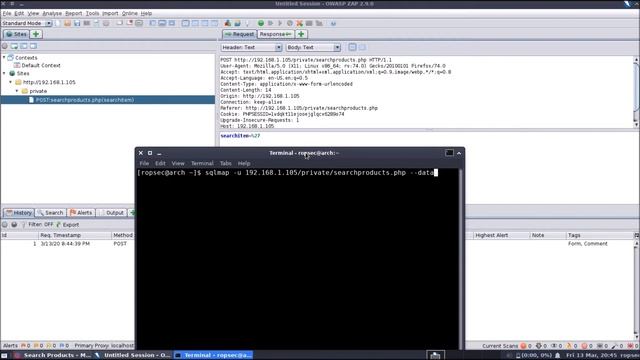Click the Filter: OFF label

click(x=41, y=224)
